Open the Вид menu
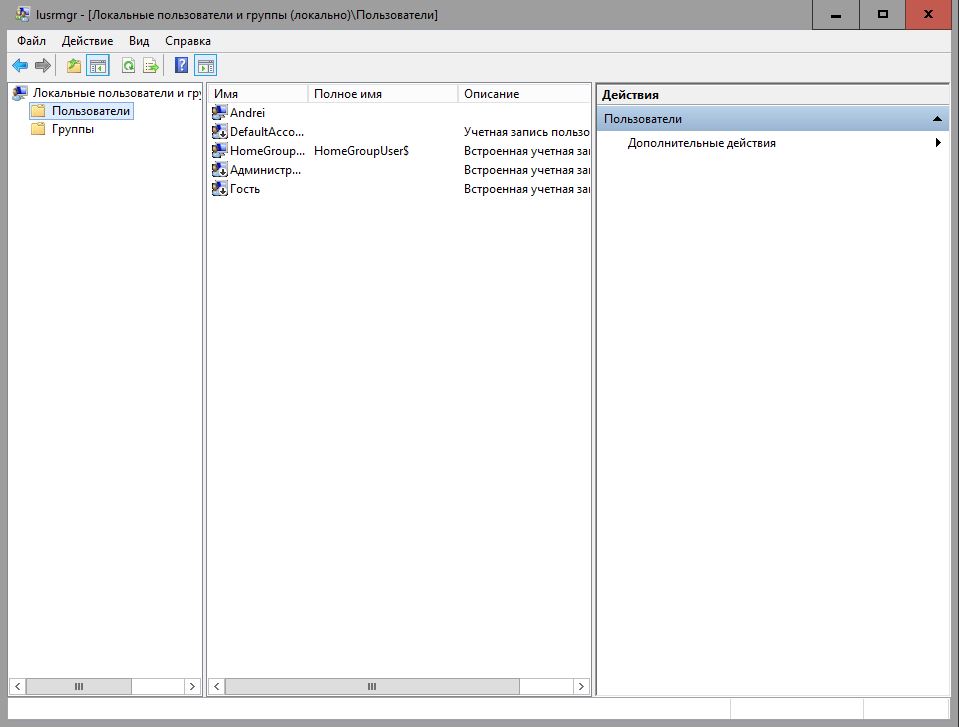This screenshot has width=959, height=727. [139, 41]
